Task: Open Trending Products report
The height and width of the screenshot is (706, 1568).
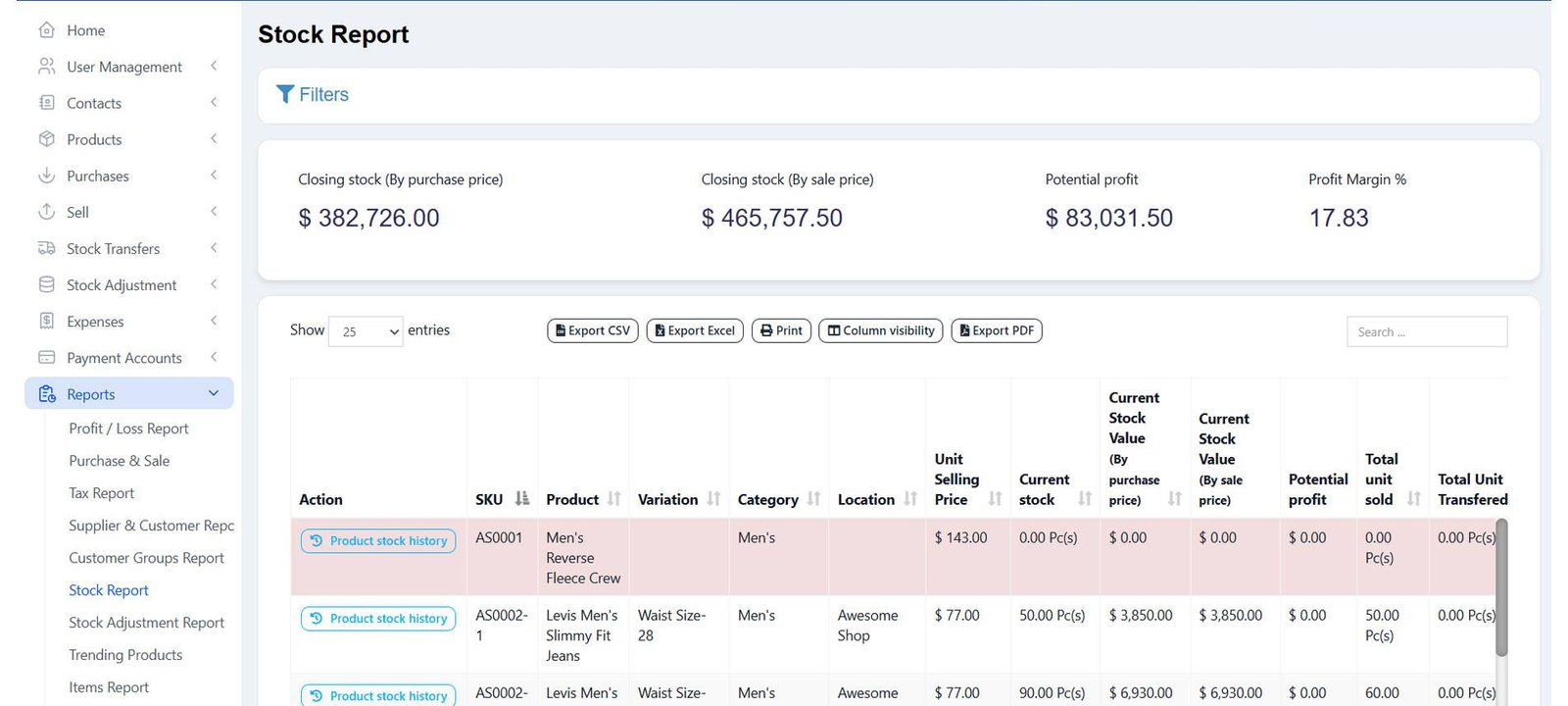Action: click(125, 655)
